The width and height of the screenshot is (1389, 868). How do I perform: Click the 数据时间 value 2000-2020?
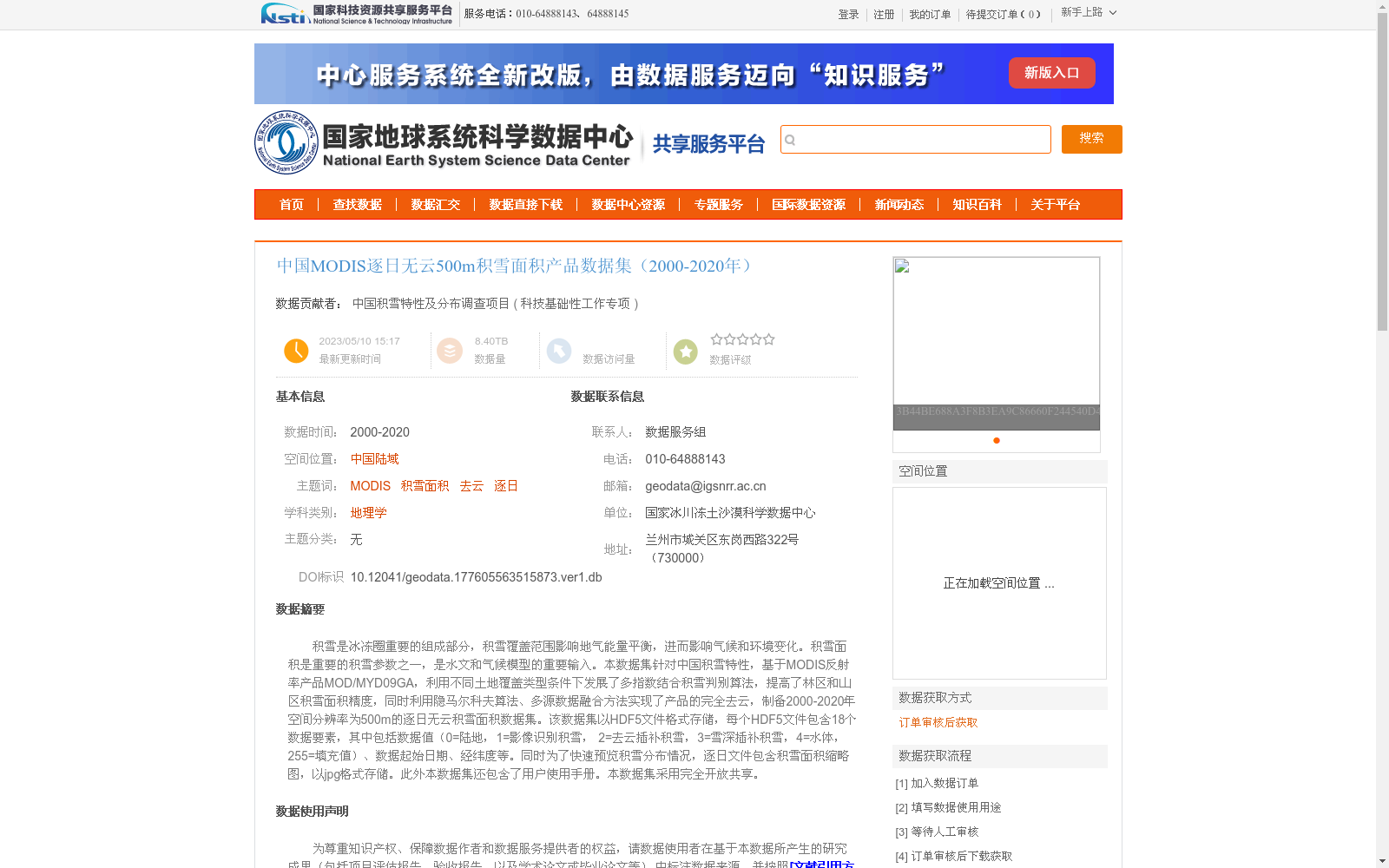(379, 432)
